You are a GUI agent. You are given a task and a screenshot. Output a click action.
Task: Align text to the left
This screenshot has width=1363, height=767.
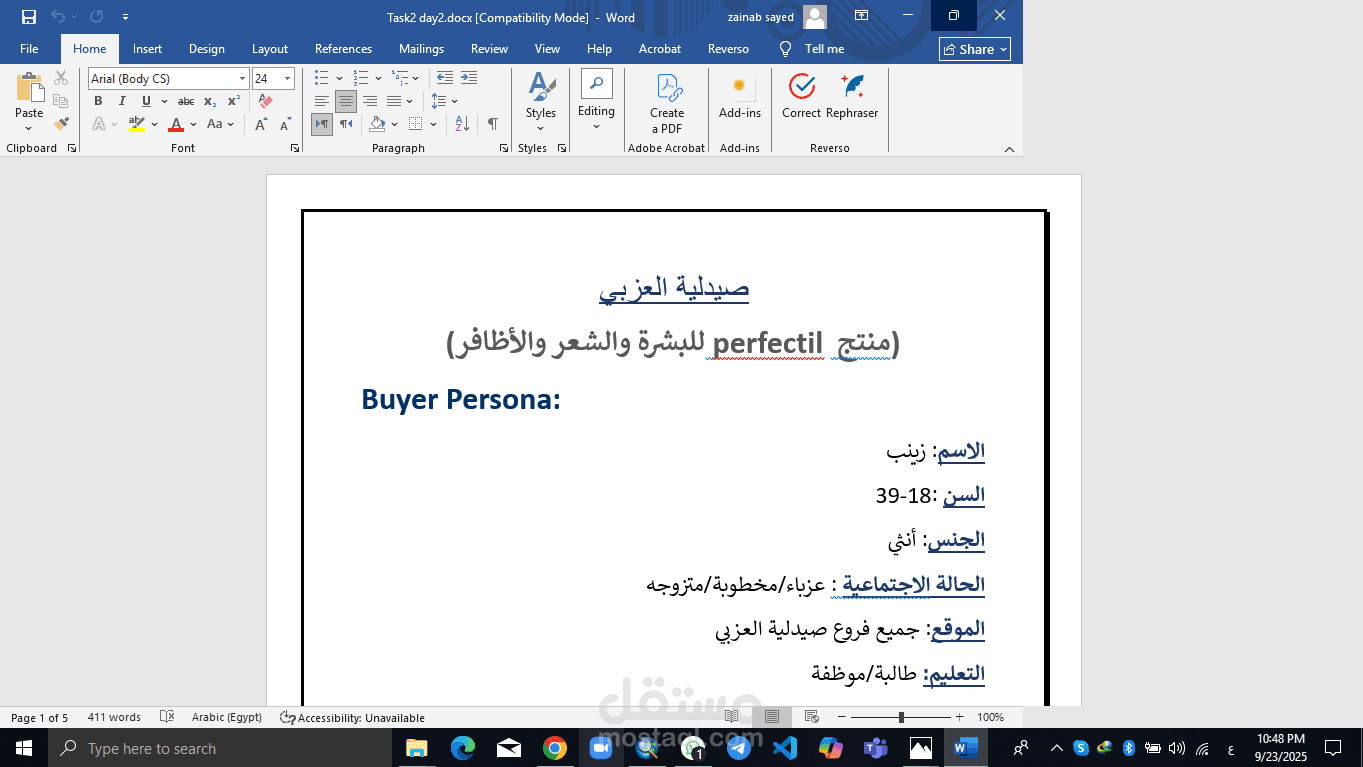tap(322, 101)
